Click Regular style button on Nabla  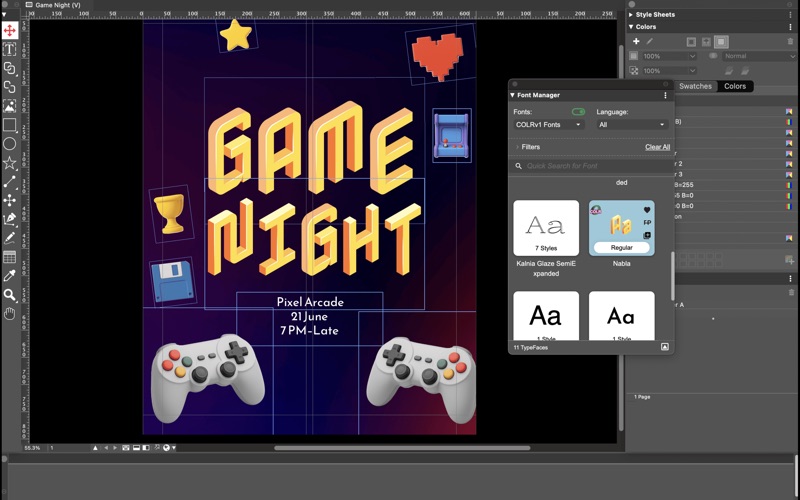click(621, 247)
